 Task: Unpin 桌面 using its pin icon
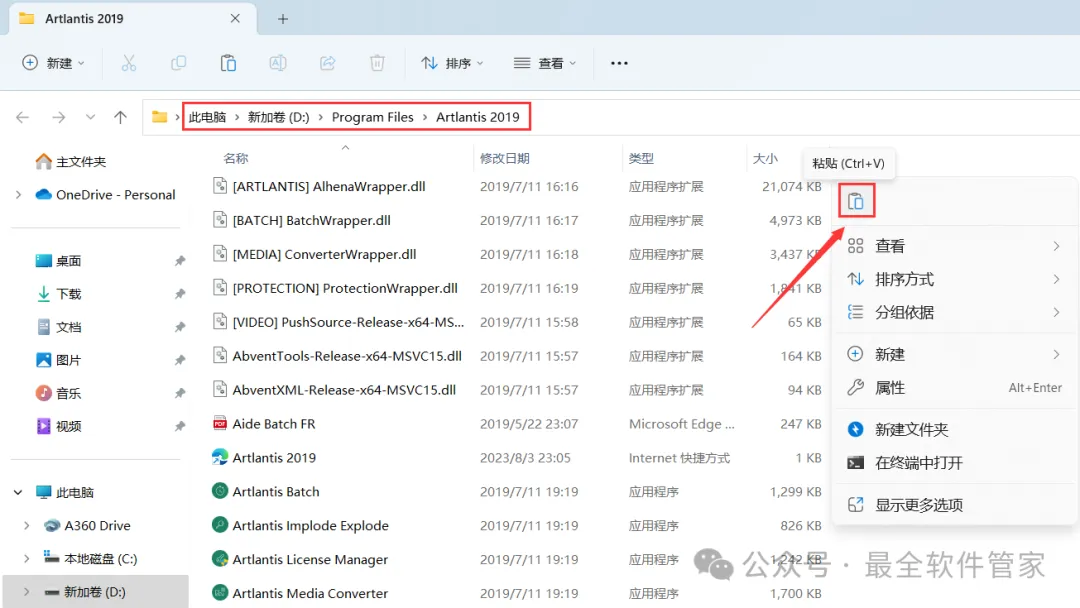180,261
